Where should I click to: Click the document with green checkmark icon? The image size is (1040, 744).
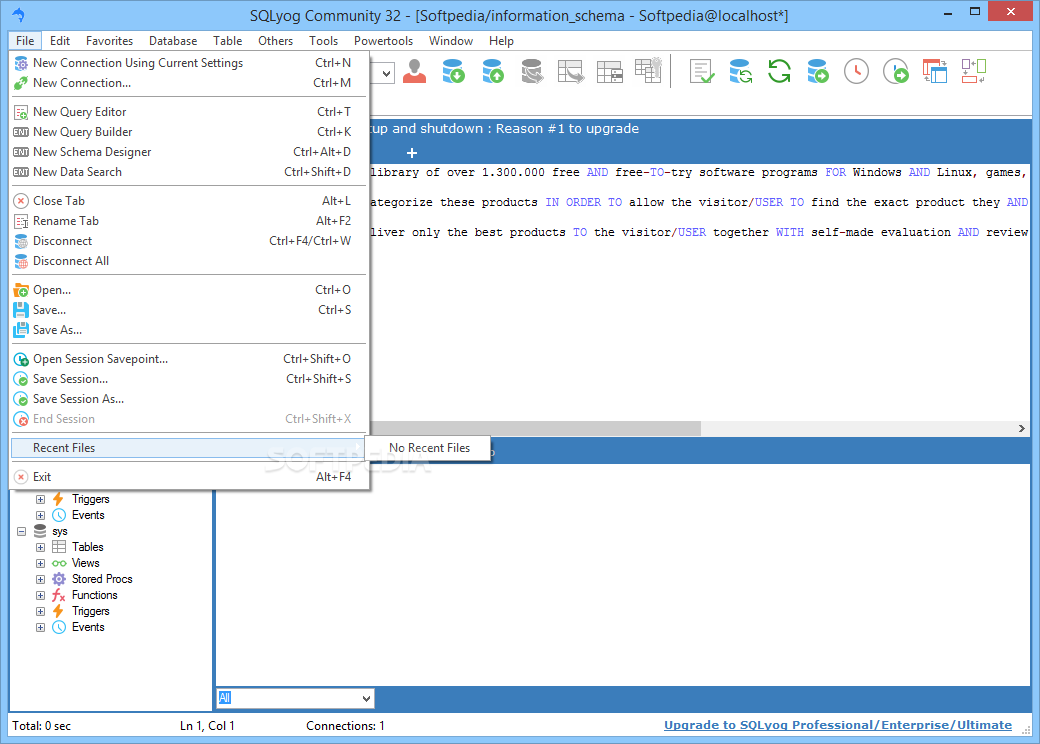[702, 71]
